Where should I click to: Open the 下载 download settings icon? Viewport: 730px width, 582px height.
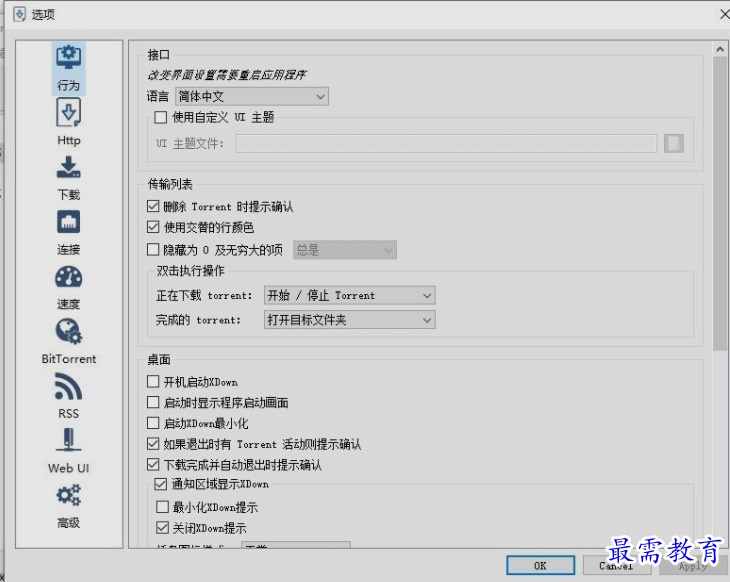68,168
